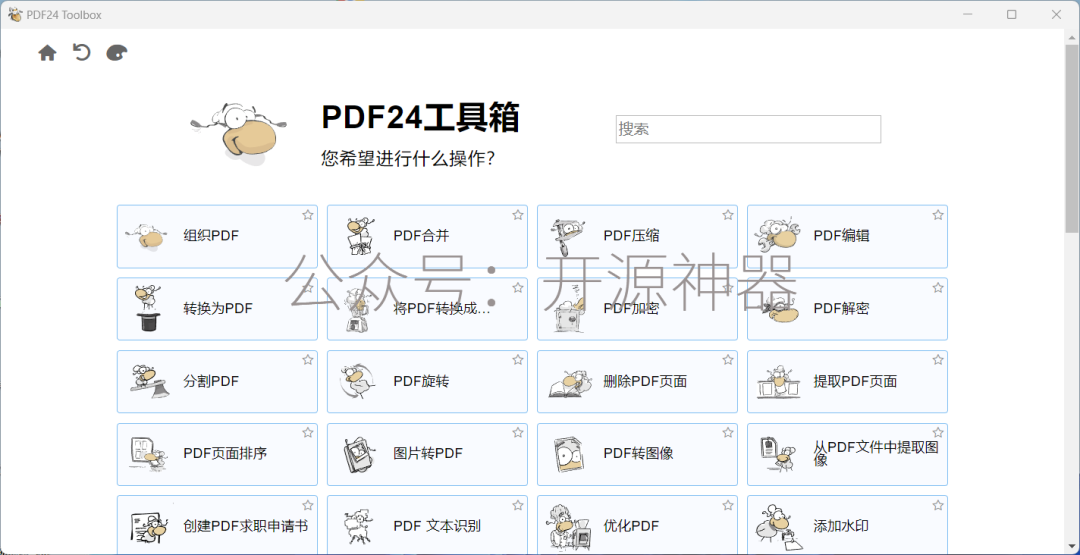Click the PDF24 Toolbox title bar icon

(x=14, y=14)
